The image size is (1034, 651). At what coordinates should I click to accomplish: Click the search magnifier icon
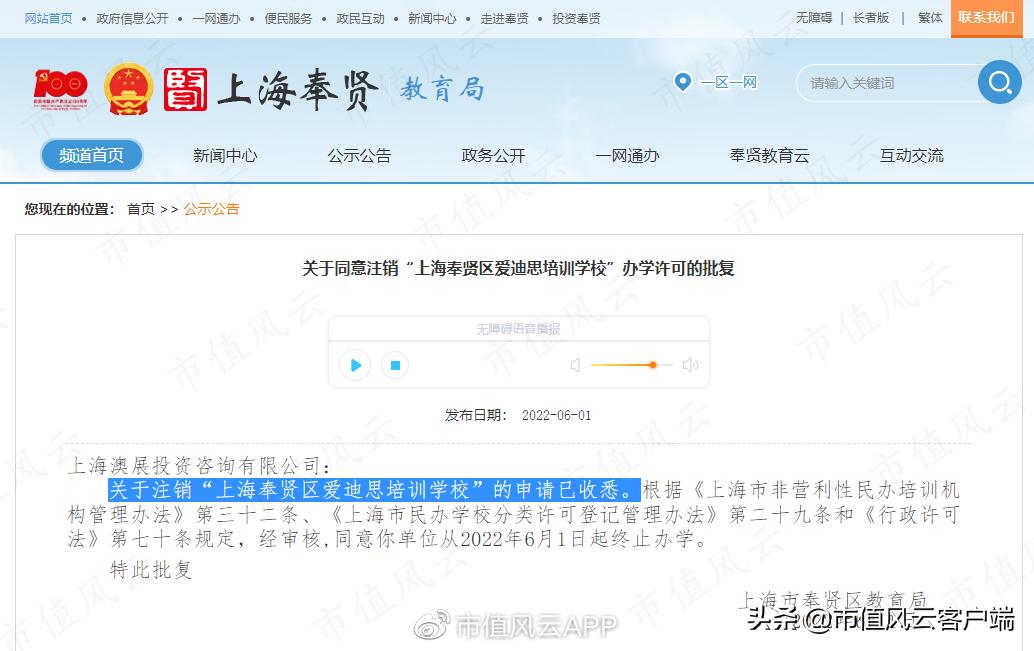pos(999,83)
